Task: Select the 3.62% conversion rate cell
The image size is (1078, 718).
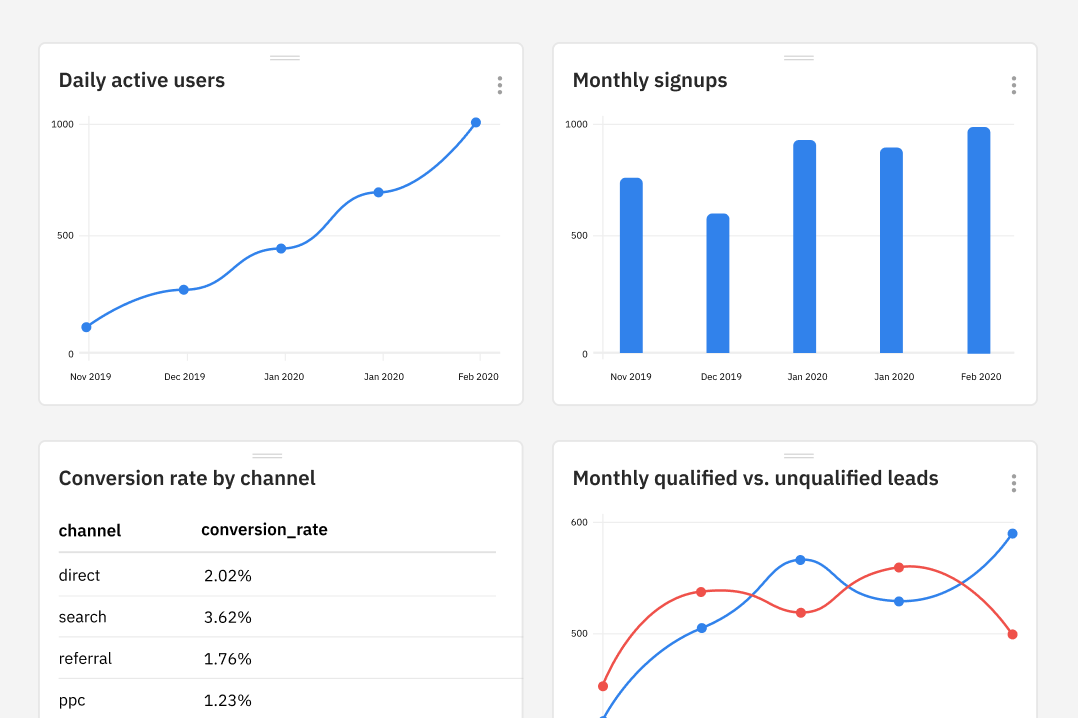Action: 228,618
